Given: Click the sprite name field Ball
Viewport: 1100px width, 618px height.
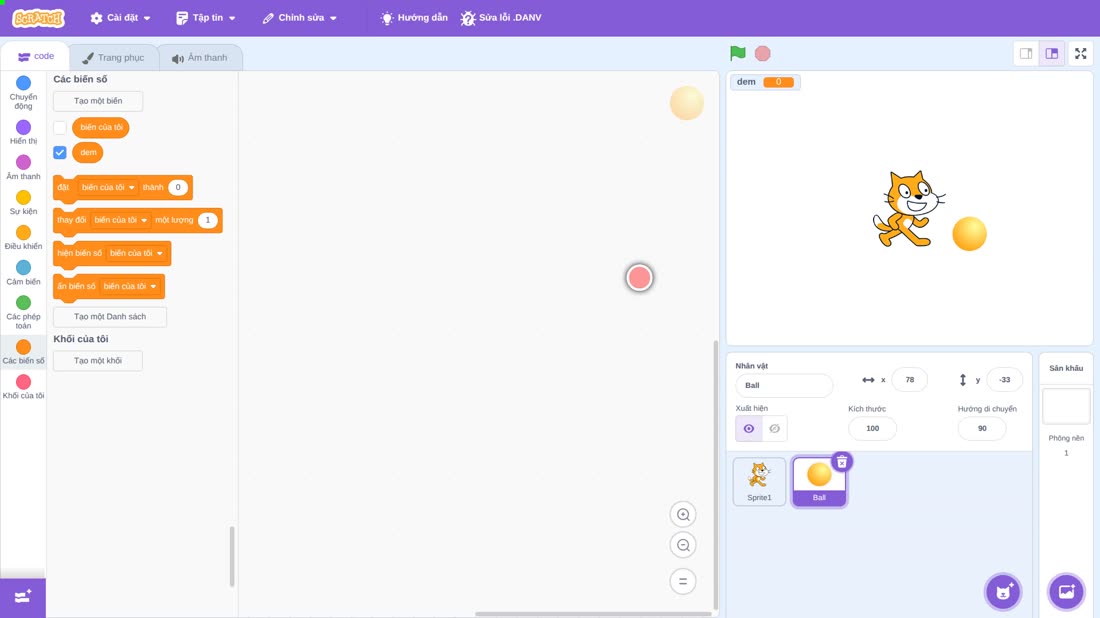Looking at the screenshot, I should point(784,385).
